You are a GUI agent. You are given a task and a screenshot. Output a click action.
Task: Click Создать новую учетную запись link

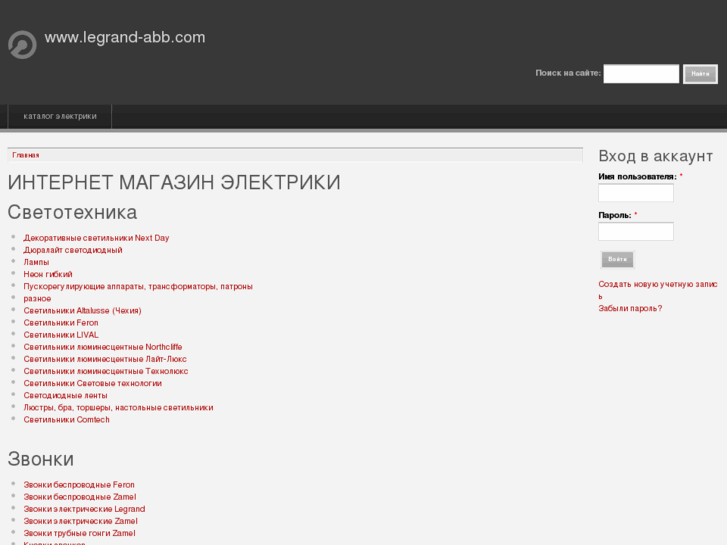(657, 290)
